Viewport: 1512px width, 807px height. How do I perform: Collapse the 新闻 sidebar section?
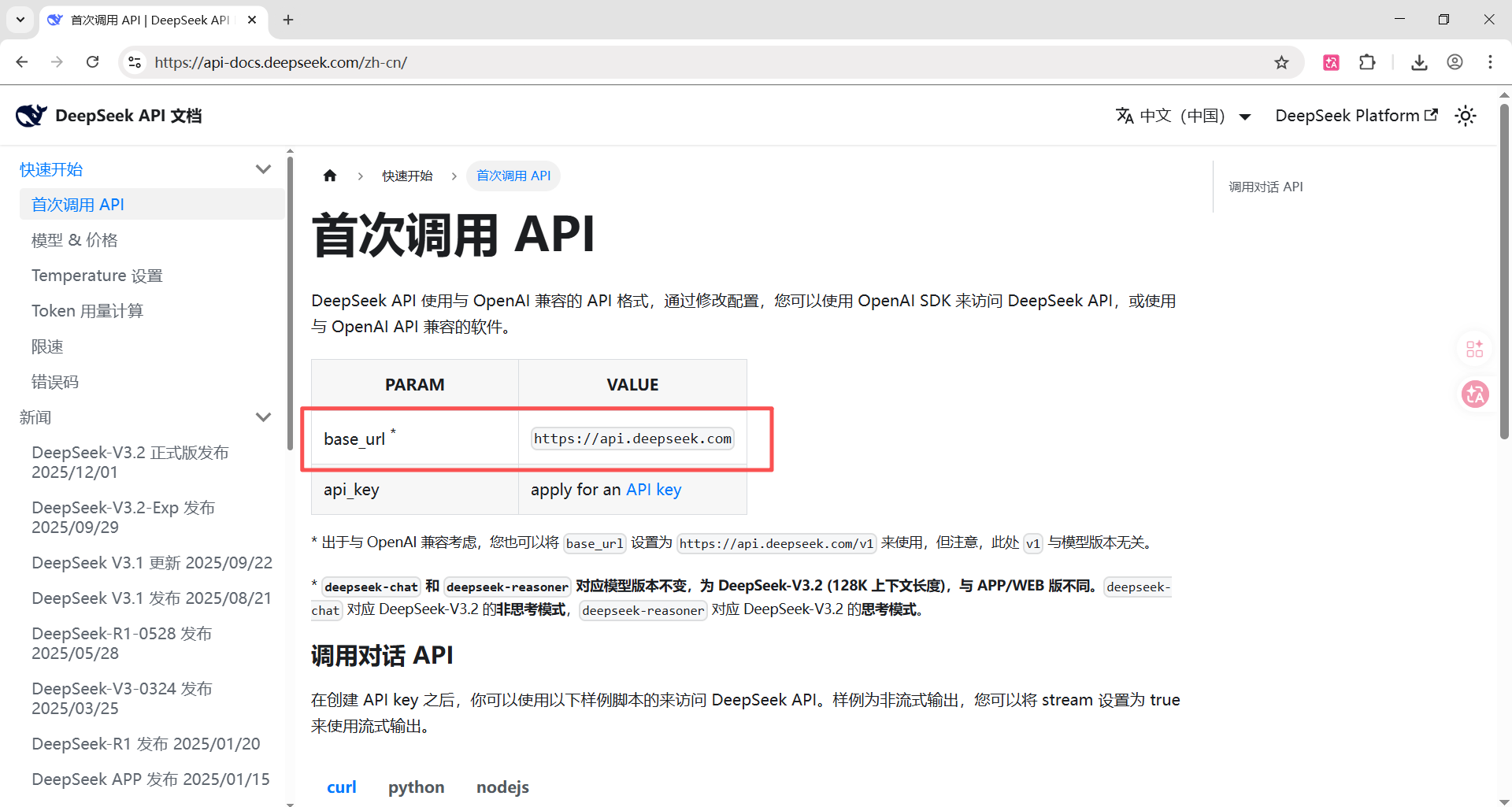pos(263,417)
